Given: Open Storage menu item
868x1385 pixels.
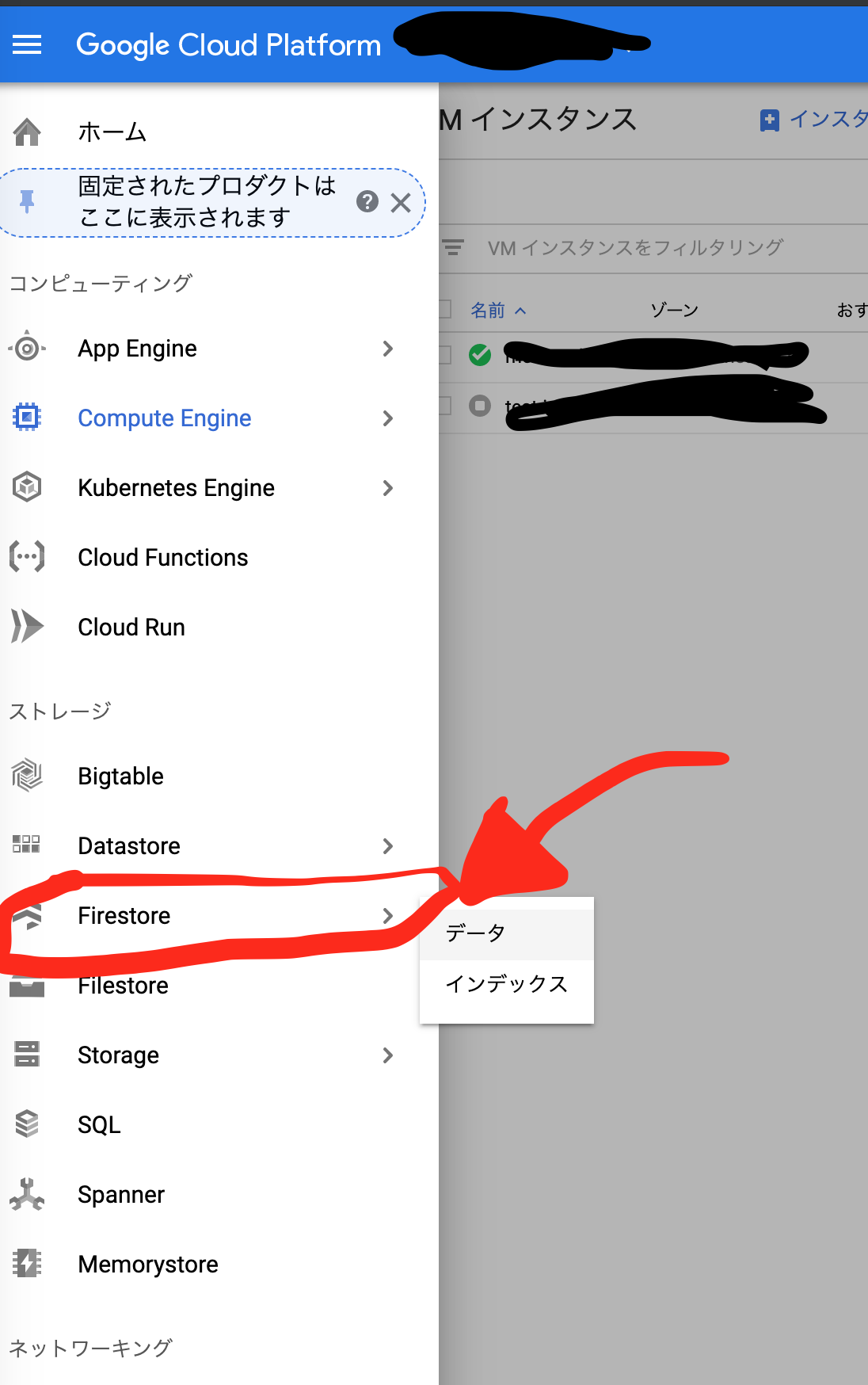Looking at the screenshot, I should pyautogui.click(x=119, y=1055).
